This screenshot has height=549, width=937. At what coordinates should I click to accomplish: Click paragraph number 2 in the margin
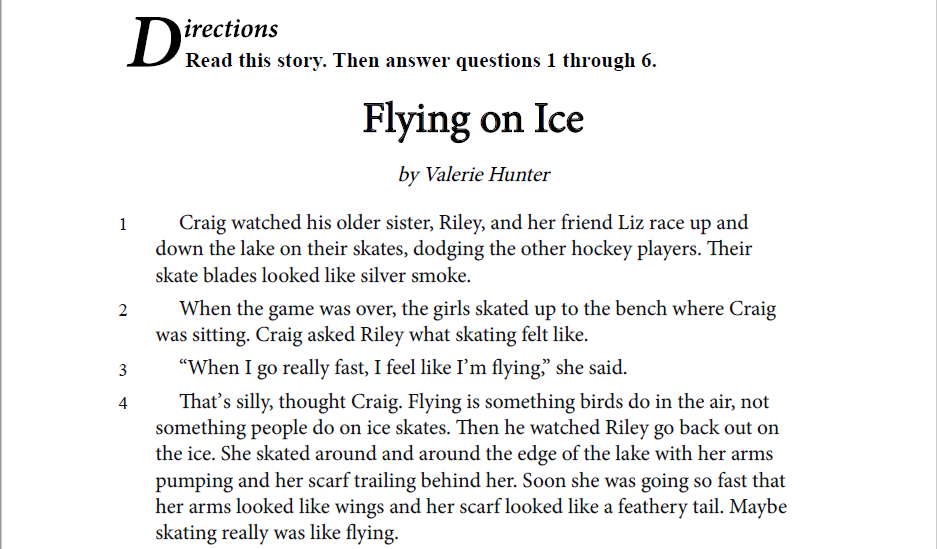tap(123, 311)
